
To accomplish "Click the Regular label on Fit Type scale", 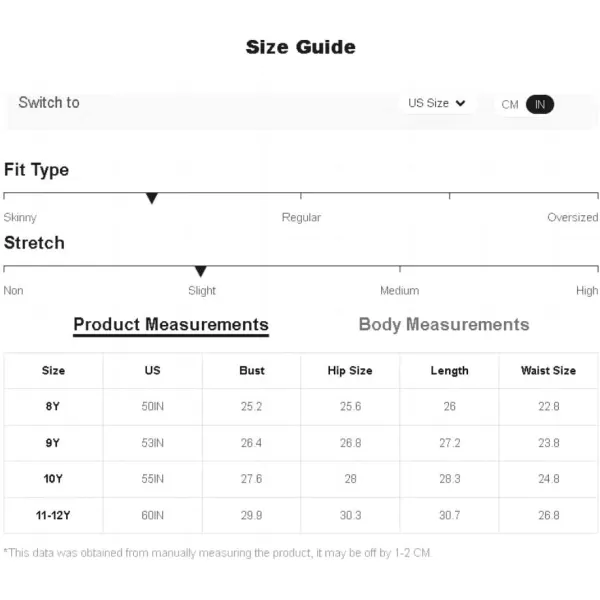I will (301, 217).
